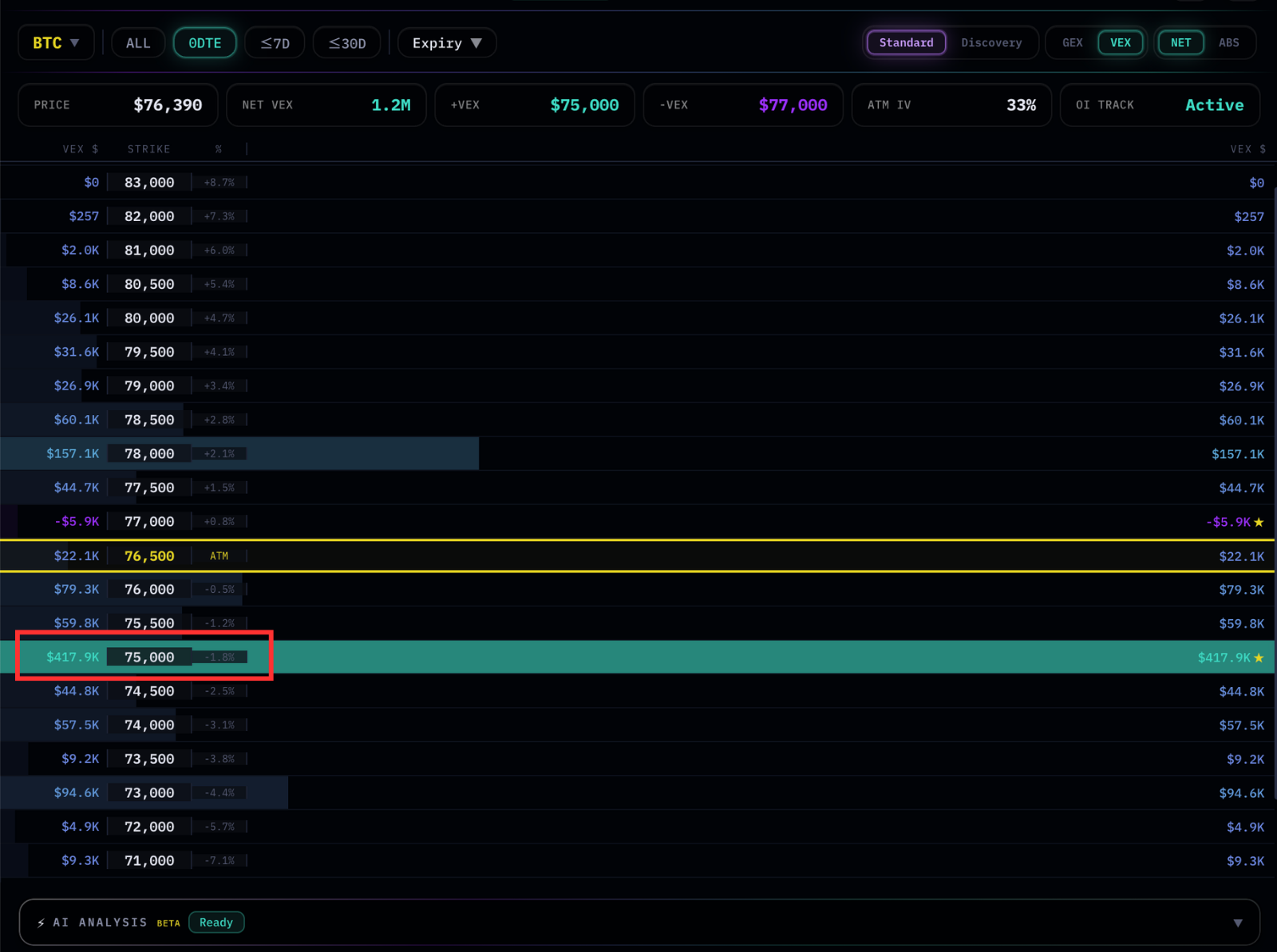Open the Expiry dropdown

(447, 43)
